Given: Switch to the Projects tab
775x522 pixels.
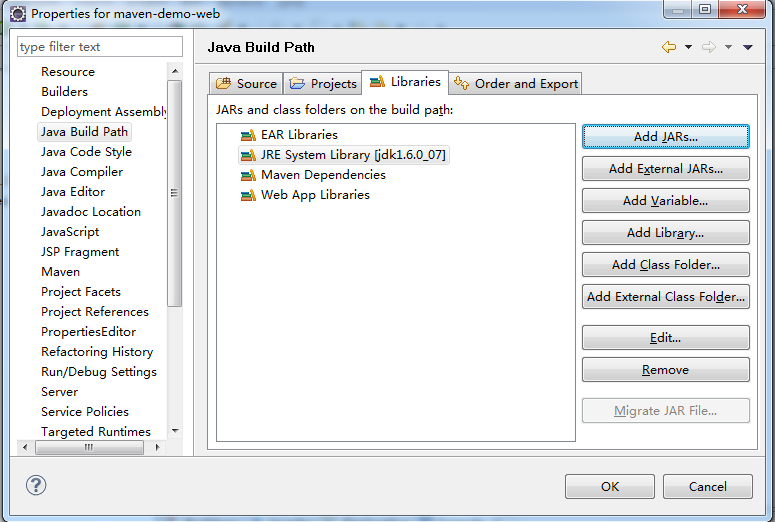Looking at the screenshot, I should tap(323, 84).
